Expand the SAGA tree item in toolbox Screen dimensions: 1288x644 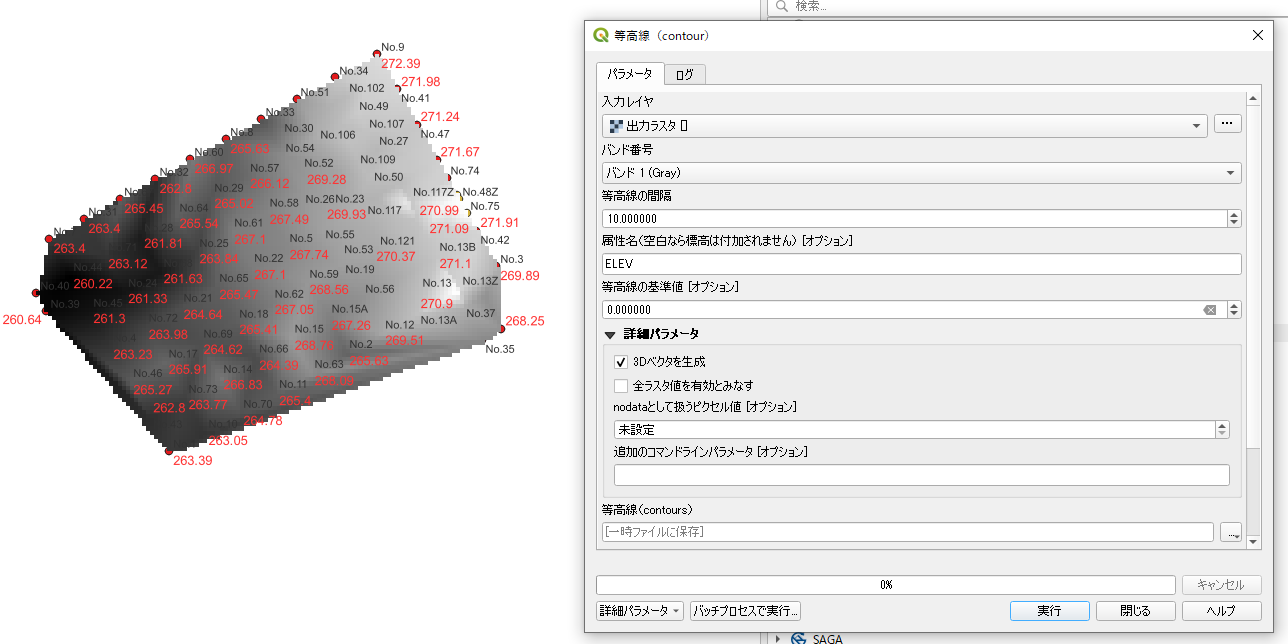777,638
